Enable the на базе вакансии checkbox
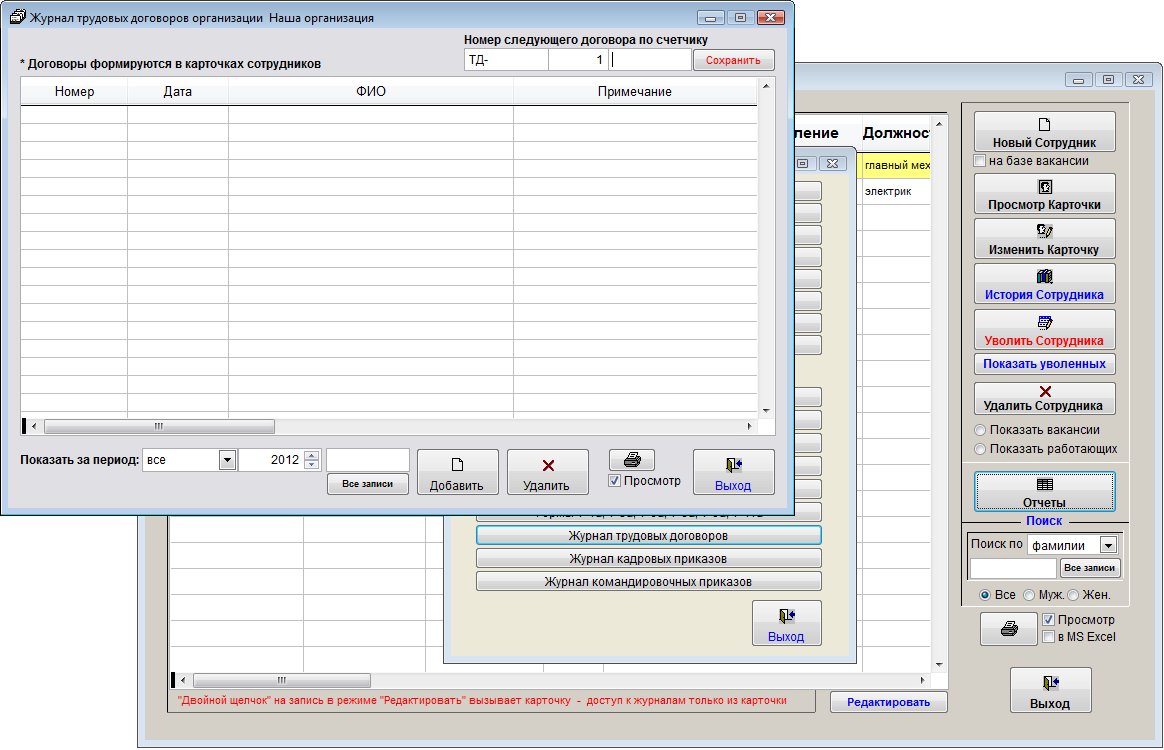Screen dimensions: 1164x750 (979, 161)
